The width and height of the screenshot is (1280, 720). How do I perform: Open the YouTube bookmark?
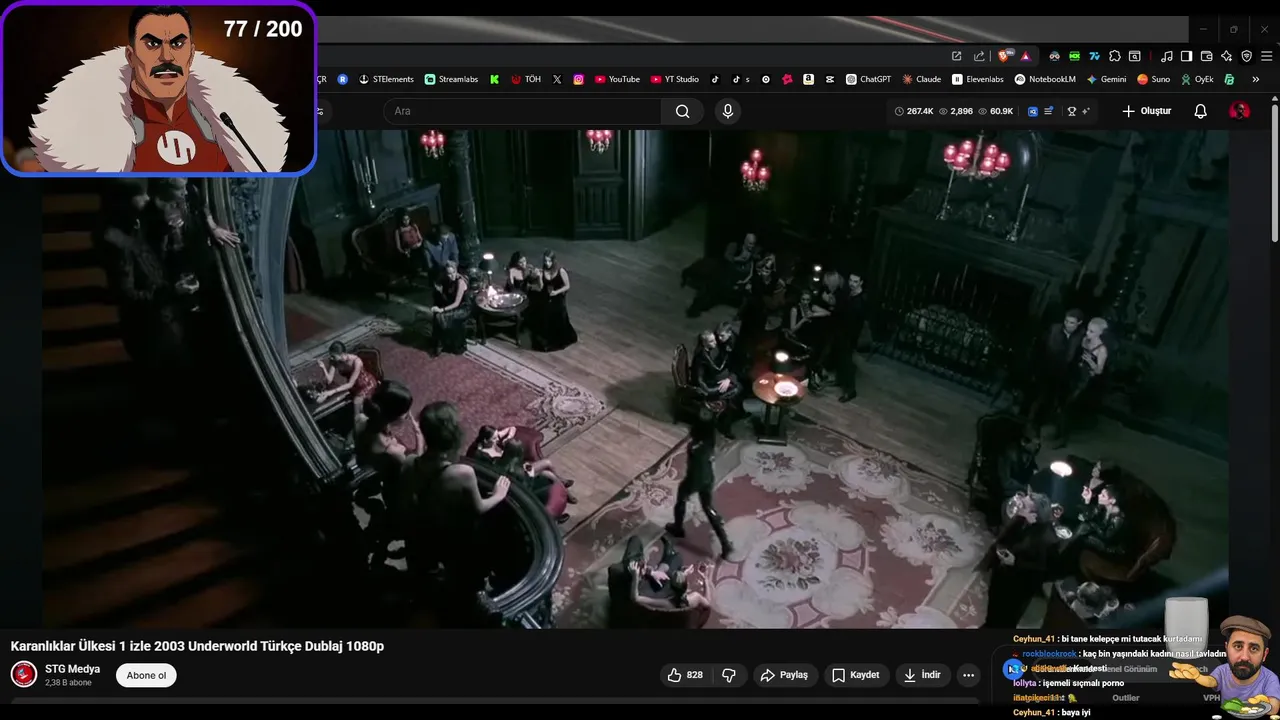[617, 79]
